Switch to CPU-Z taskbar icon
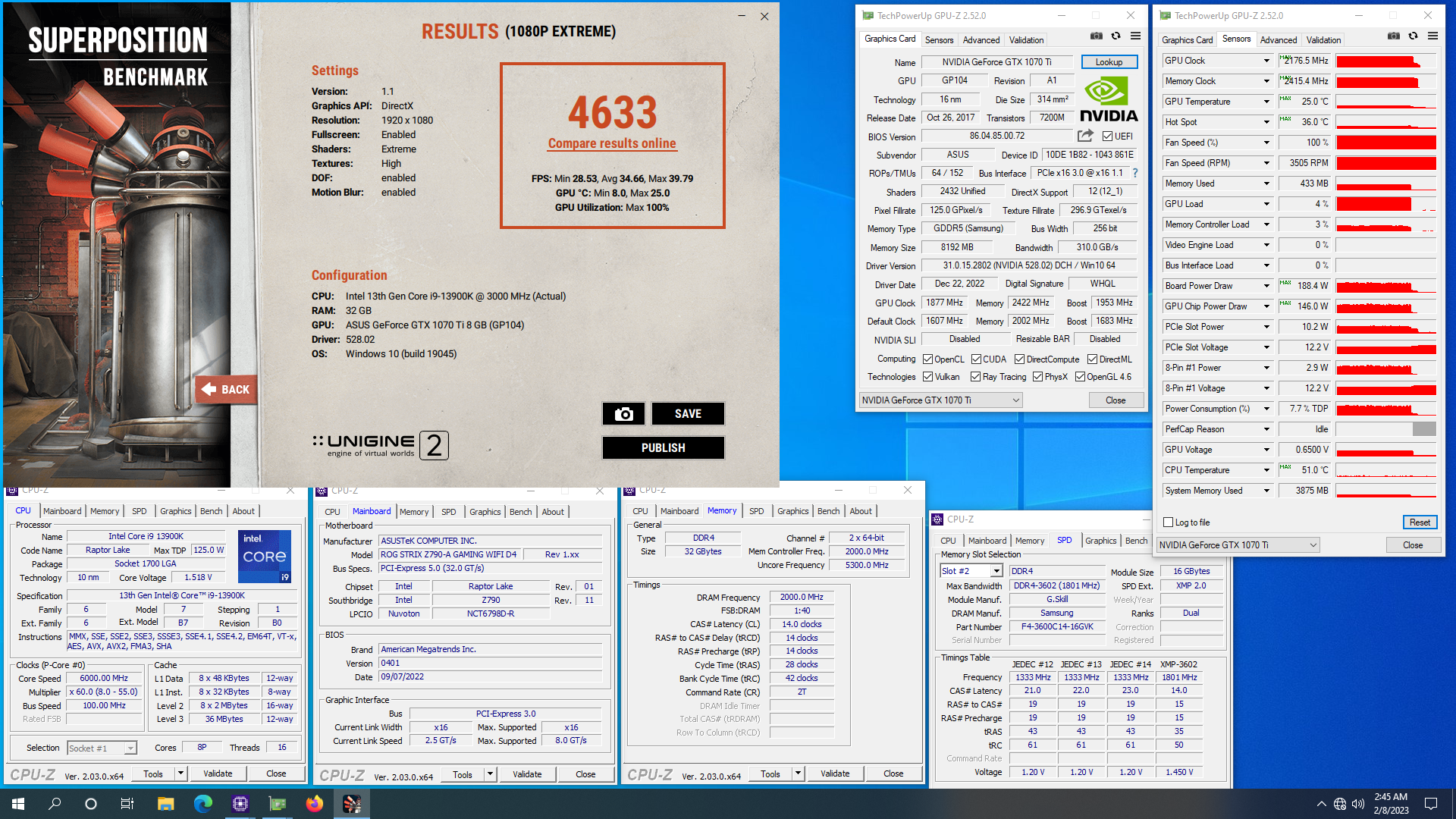Viewport: 1456px width, 819px height. click(240, 804)
